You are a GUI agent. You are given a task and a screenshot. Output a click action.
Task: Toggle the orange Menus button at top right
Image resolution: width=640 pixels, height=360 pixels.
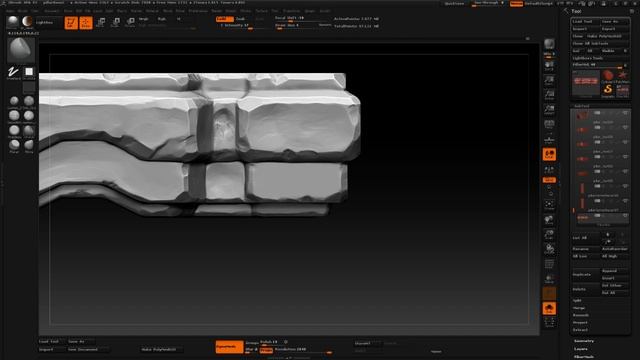516,3
